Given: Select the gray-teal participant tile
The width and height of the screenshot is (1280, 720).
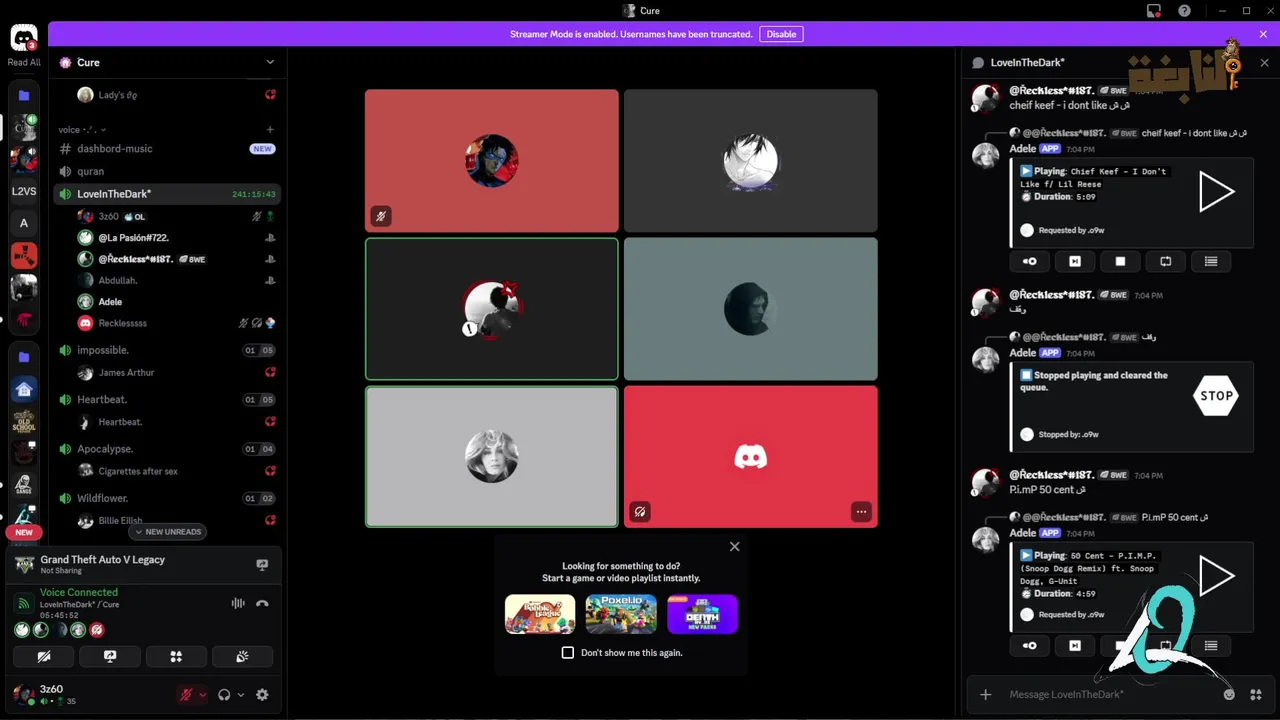Looking at the screenshot, I should point(751,309).
